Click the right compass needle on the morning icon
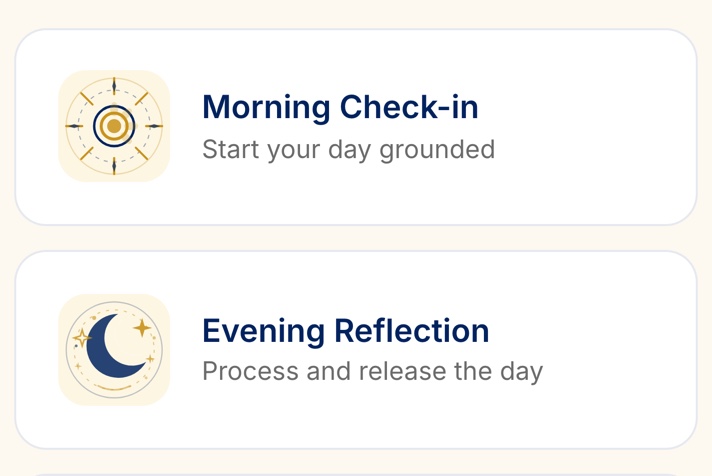Image resolution: width=712 pixels, height=476 pixels. pyautogui.click(x=154, y=126)
